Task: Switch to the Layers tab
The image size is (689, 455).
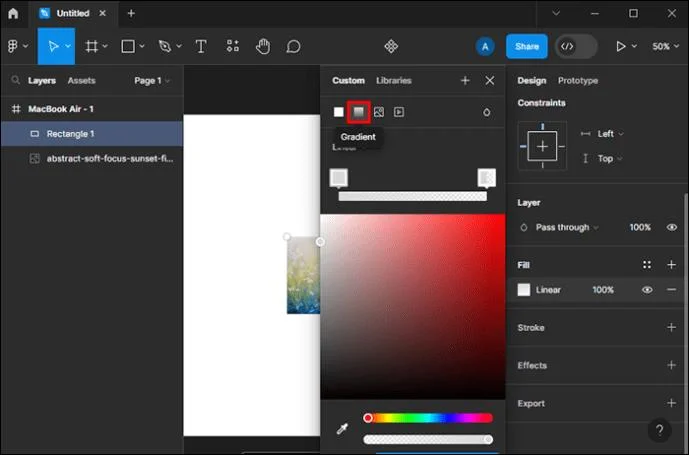Action: [x=42, y=80]
